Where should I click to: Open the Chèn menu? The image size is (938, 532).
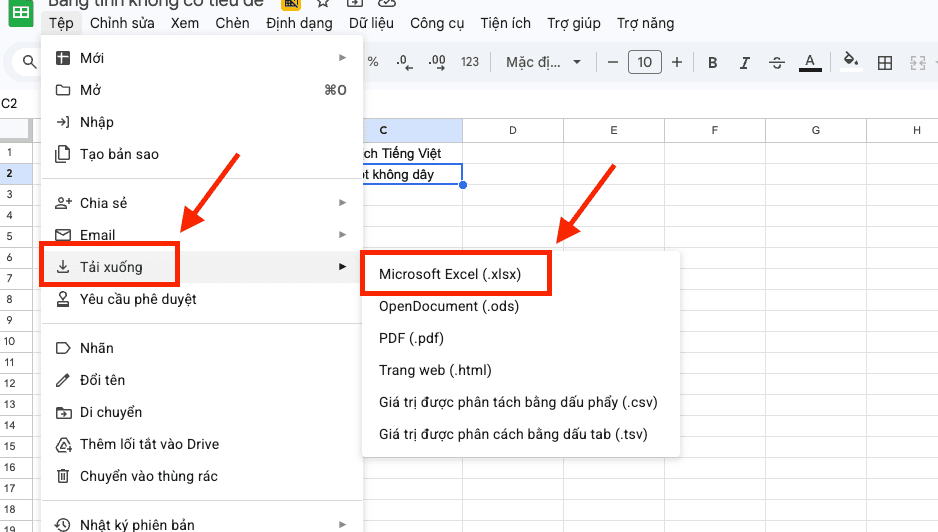[232, 23]
